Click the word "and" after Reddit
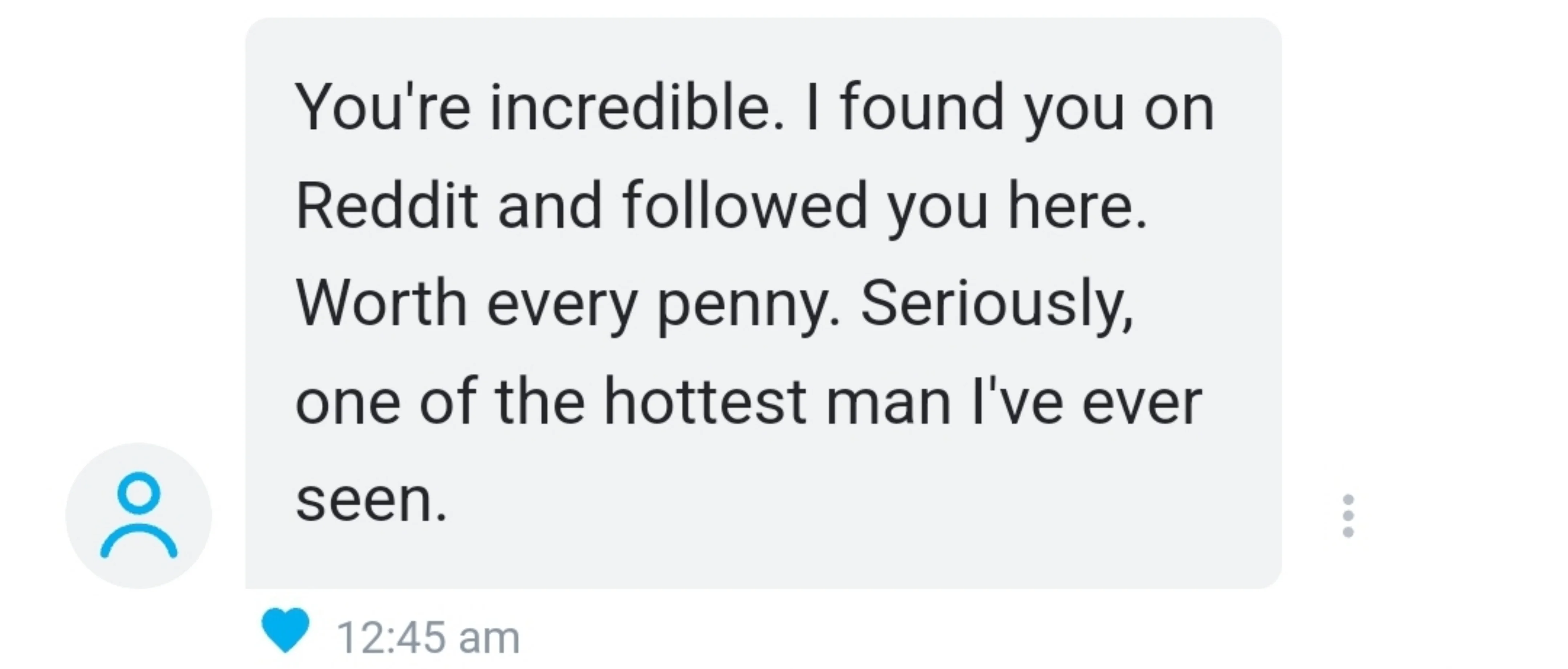Screen dimensions: 1568x669 coord(550,206)
